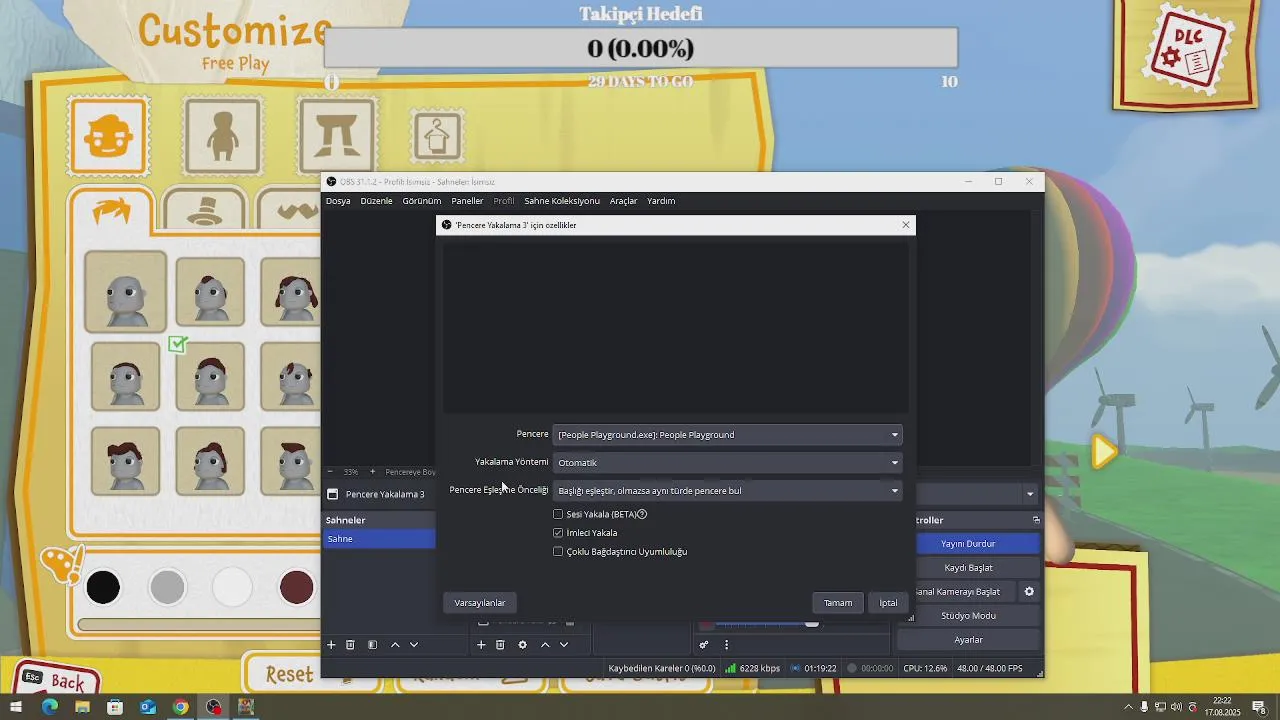Expand the dropdown right of the source toolbar
The width and height of the screenshot is (1280, 720).
pyautogui.click(x=1030, y=494)
